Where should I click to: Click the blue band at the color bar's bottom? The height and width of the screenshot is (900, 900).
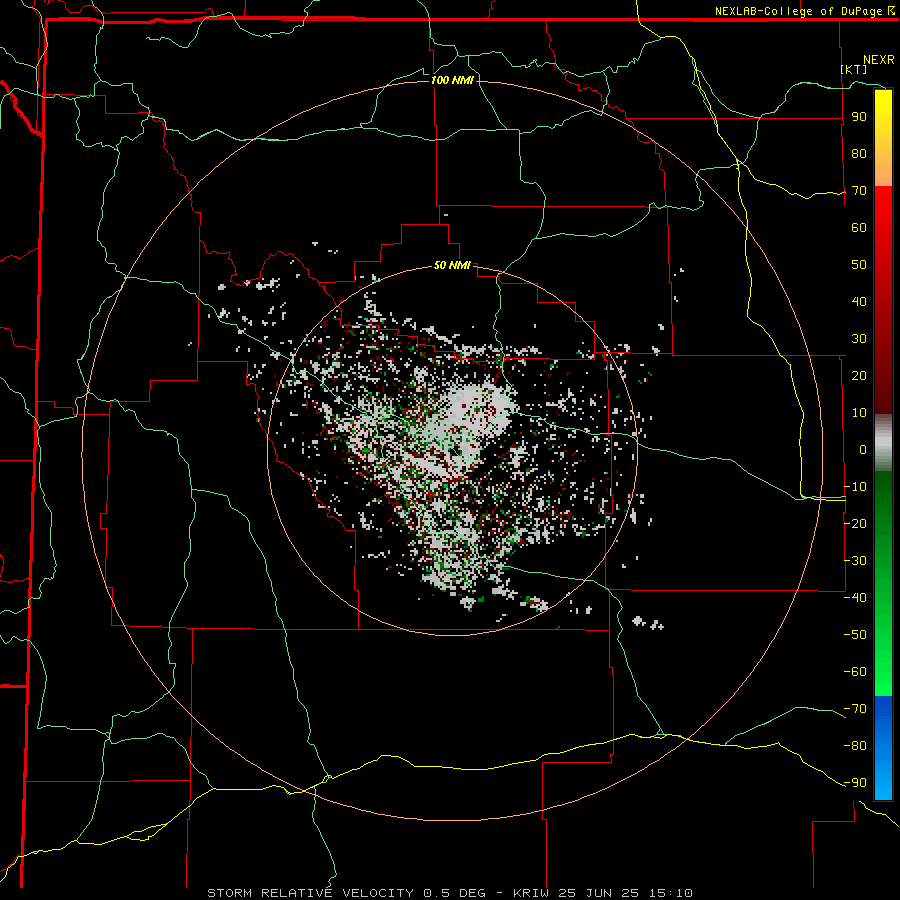point(883,748)
